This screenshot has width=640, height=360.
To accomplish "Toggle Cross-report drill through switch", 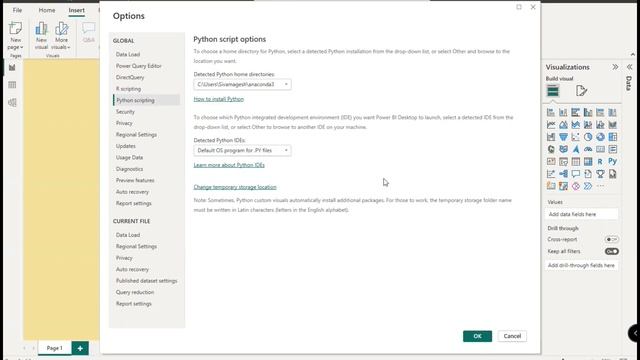I will tap(611, 239).
